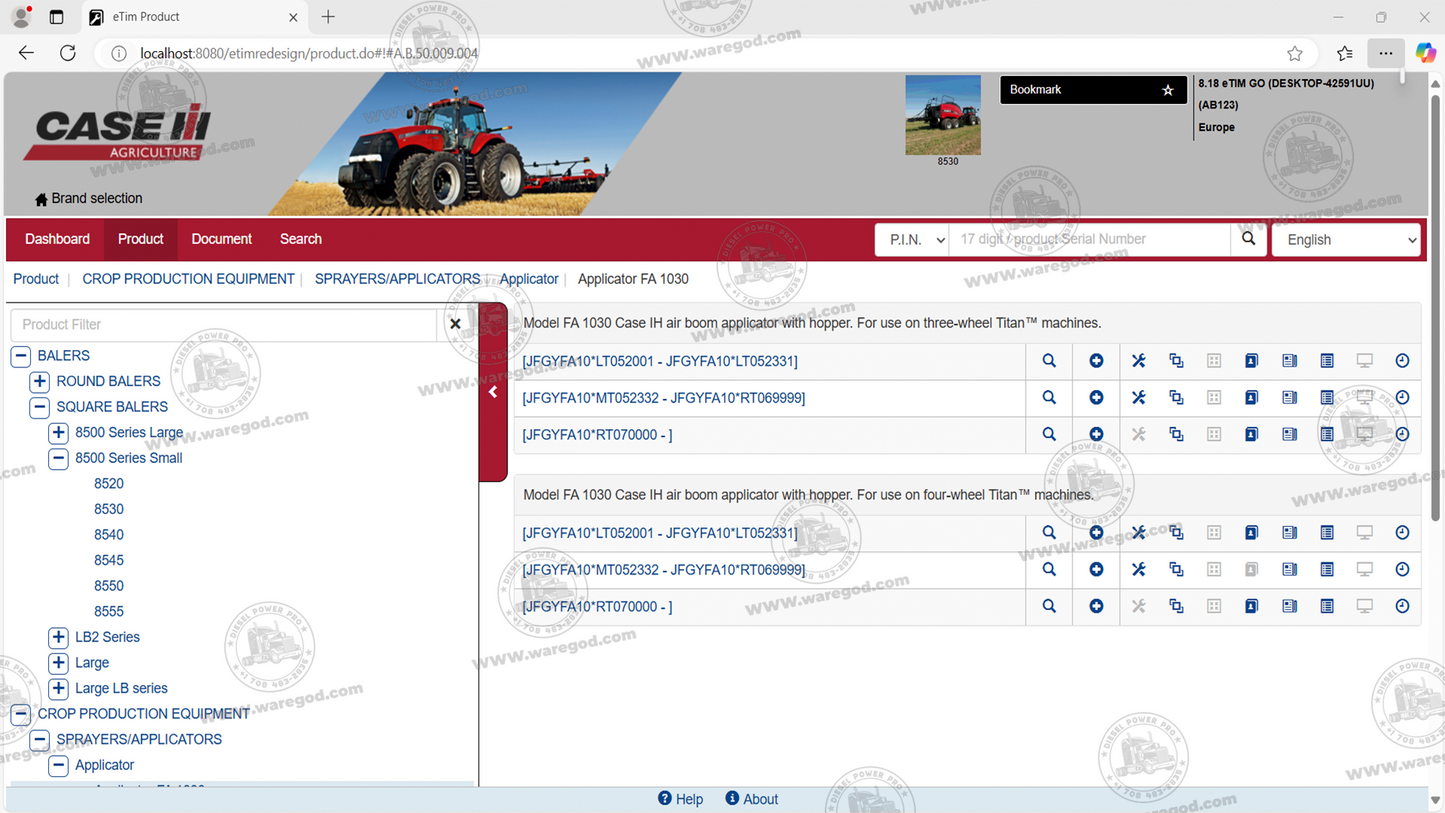Click plus circle icon in four-wheel LT052001 row
The height and width of the screenshot is (813, 1445).
(1096, 533)
